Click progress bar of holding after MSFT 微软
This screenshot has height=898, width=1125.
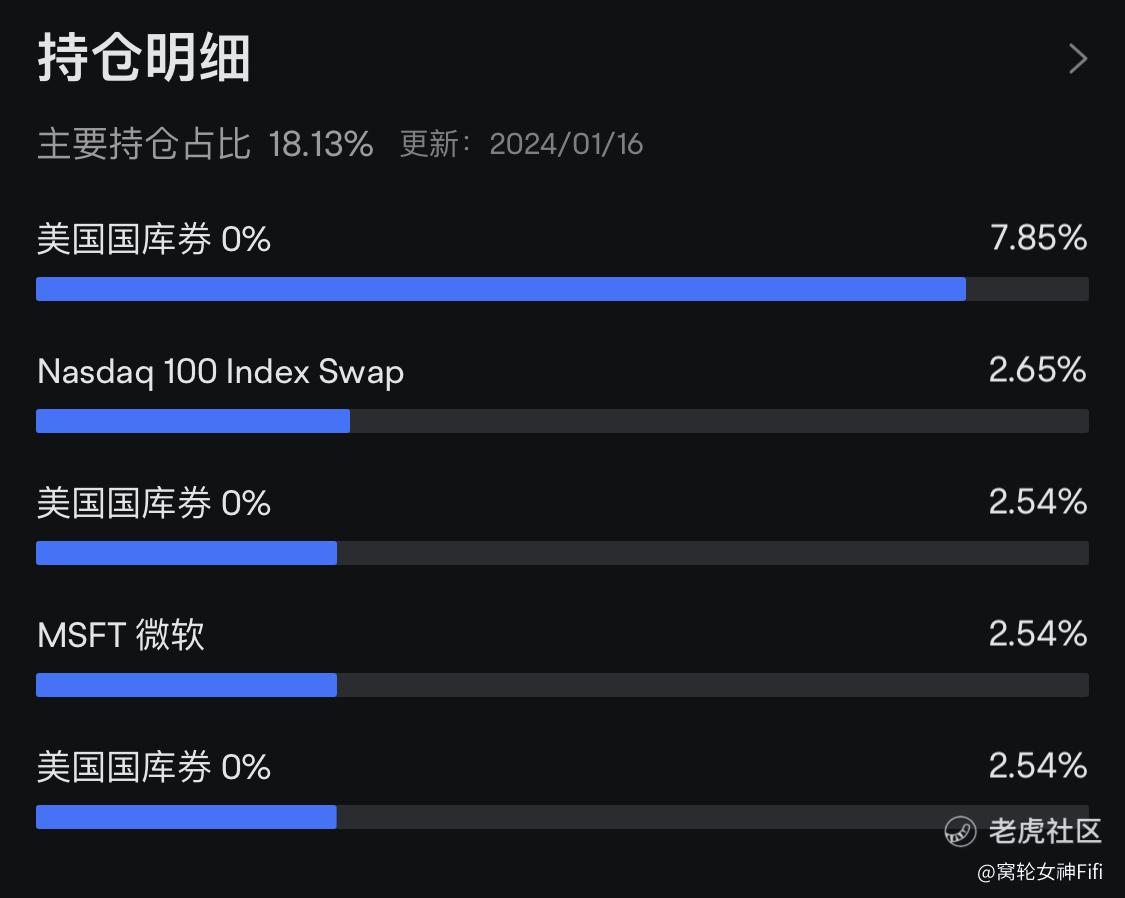[x=186, y=817]
